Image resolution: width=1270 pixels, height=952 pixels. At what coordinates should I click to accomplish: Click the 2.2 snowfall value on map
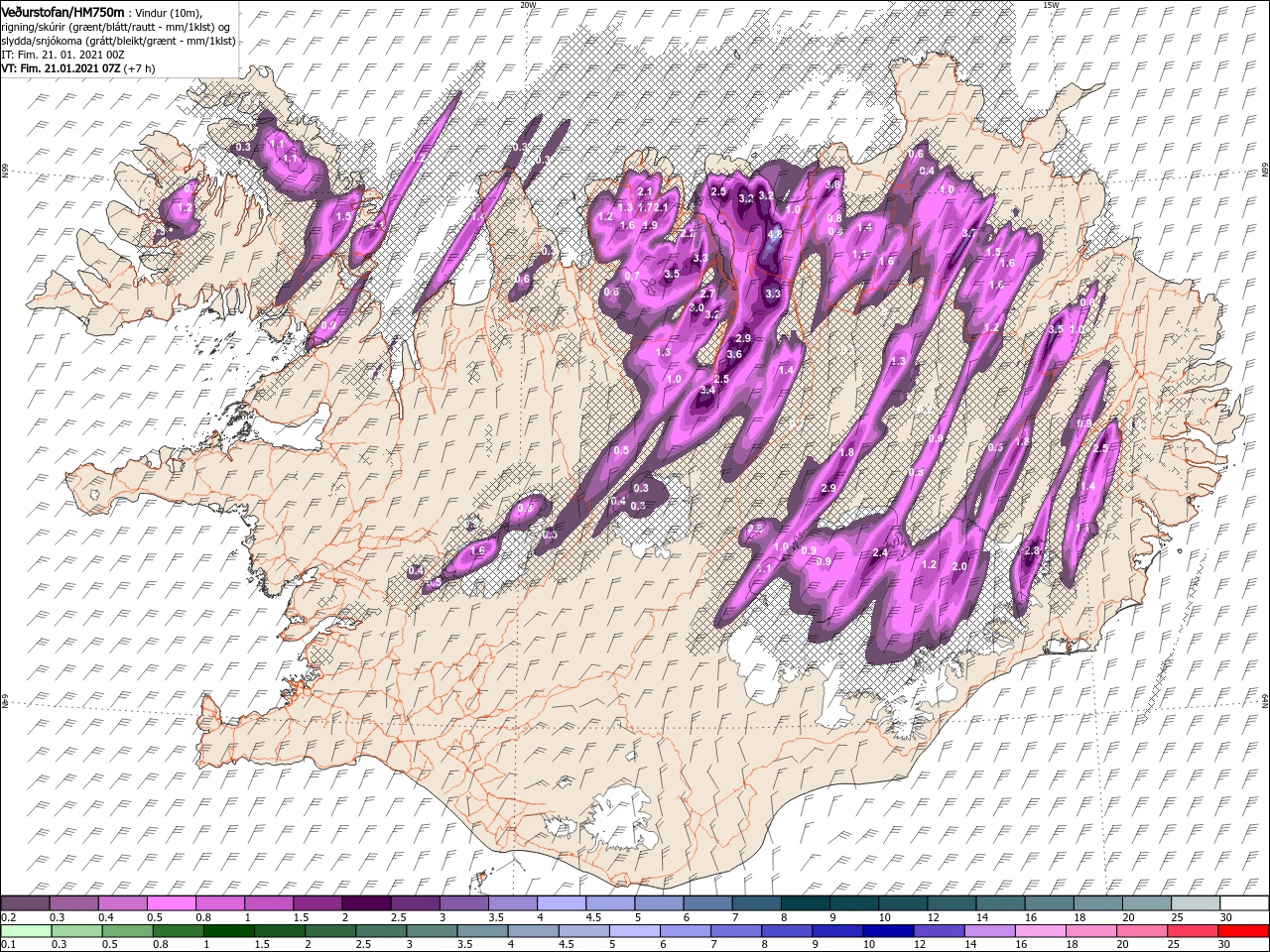click(687, 234)
